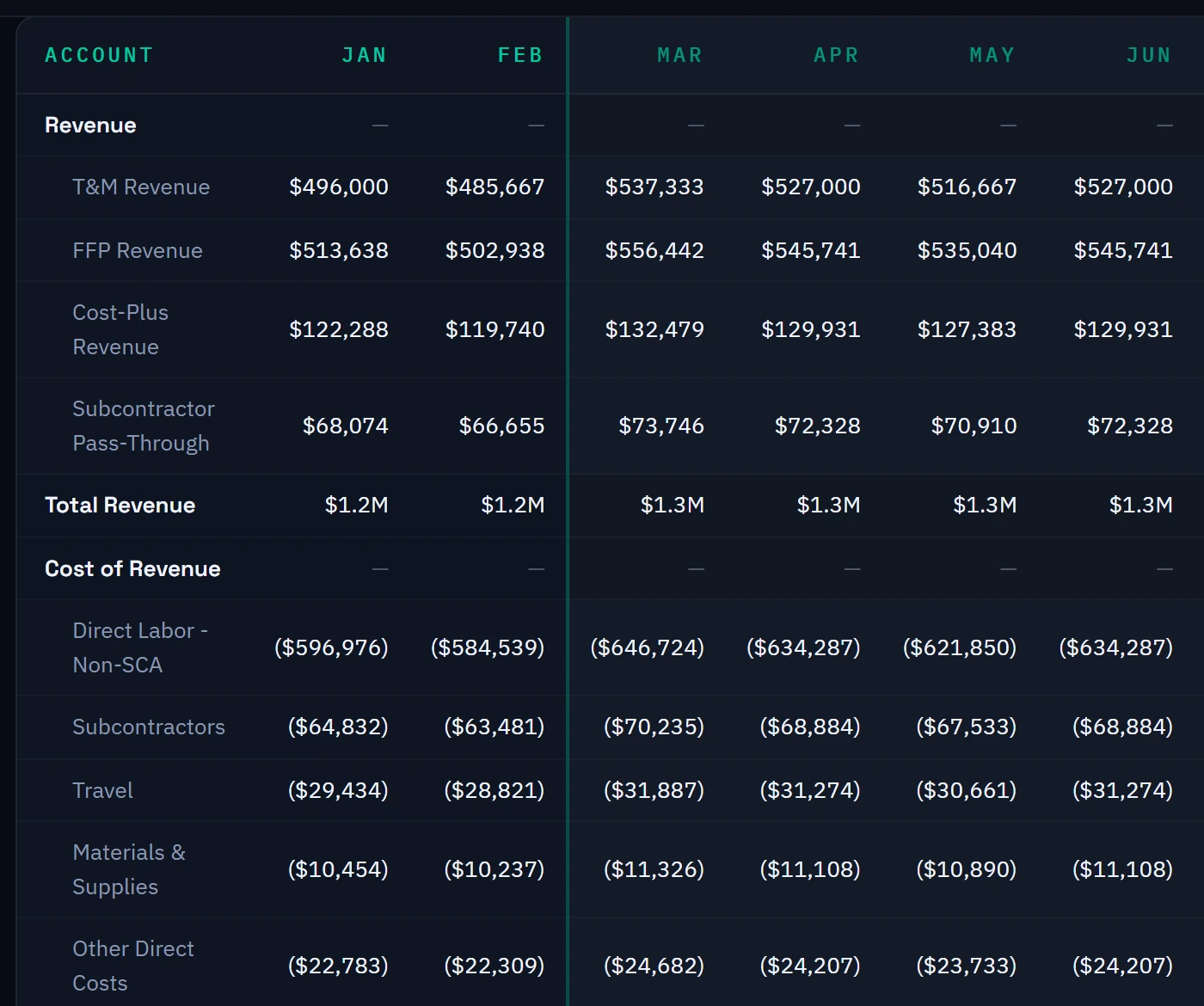Click Materials & Supplies May value ($10,890)
1204x1006 pixels.
[967, 870]
